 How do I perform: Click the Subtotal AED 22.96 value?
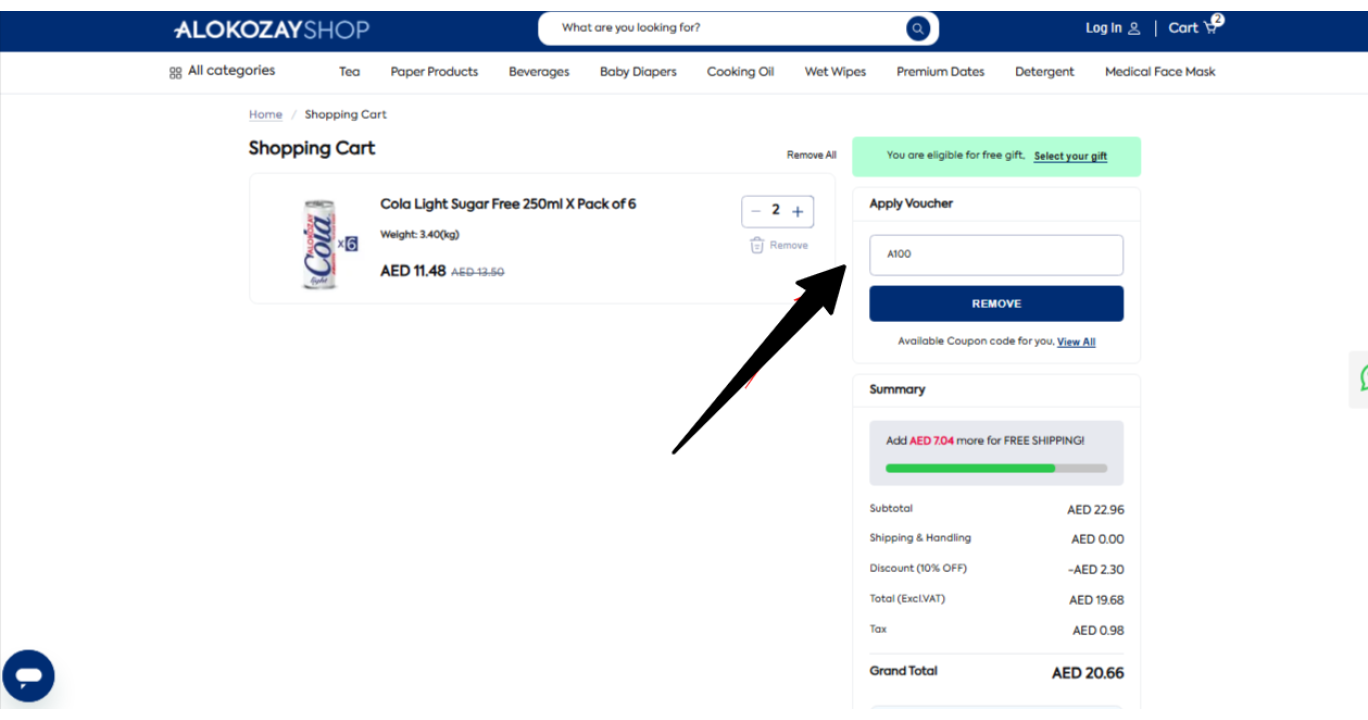tap(1096, 510)
